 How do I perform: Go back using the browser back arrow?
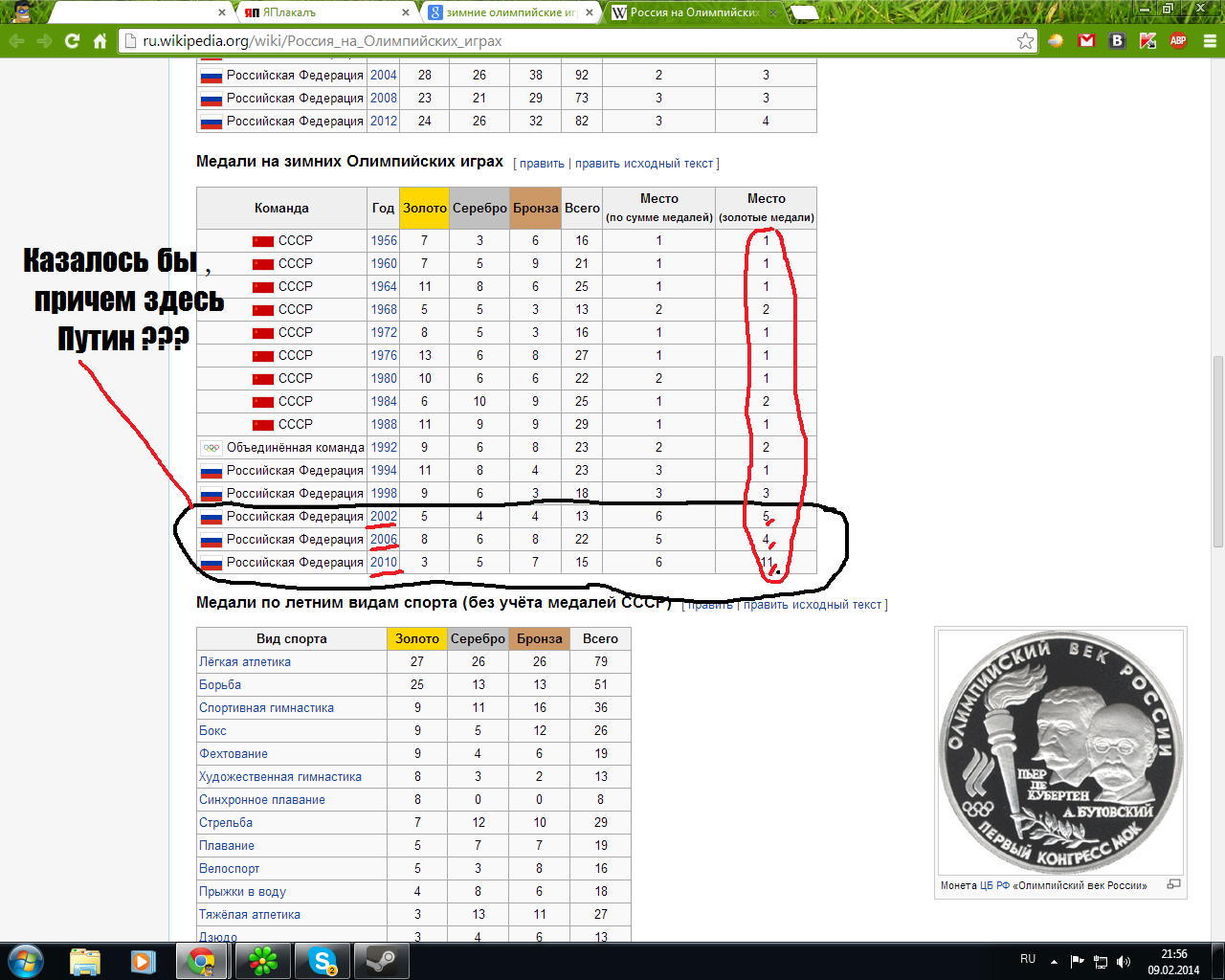click(16, 41)
